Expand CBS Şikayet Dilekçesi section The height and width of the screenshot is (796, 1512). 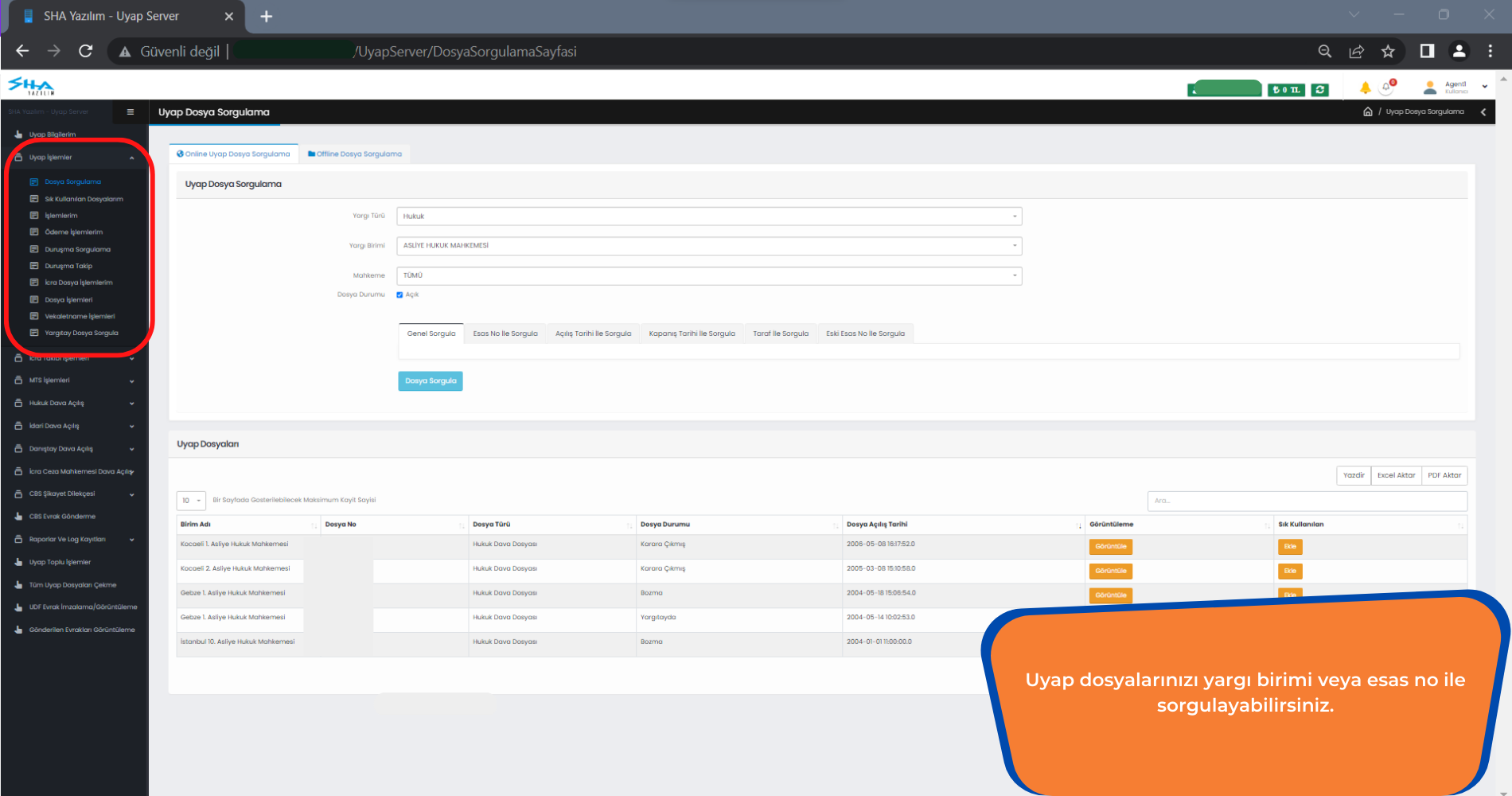(x=76, y=494)
